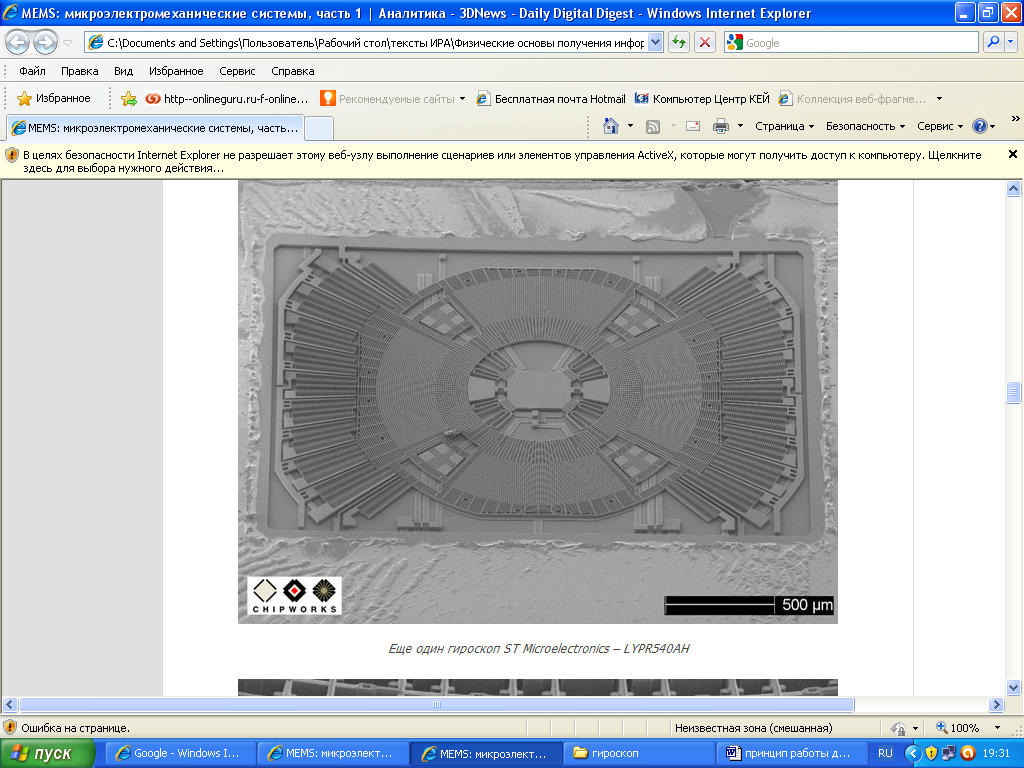Open Рекомендуемые сайты favorite
Image resolution: width=1024 pixels, height=768 pixels.
(389, 99)
